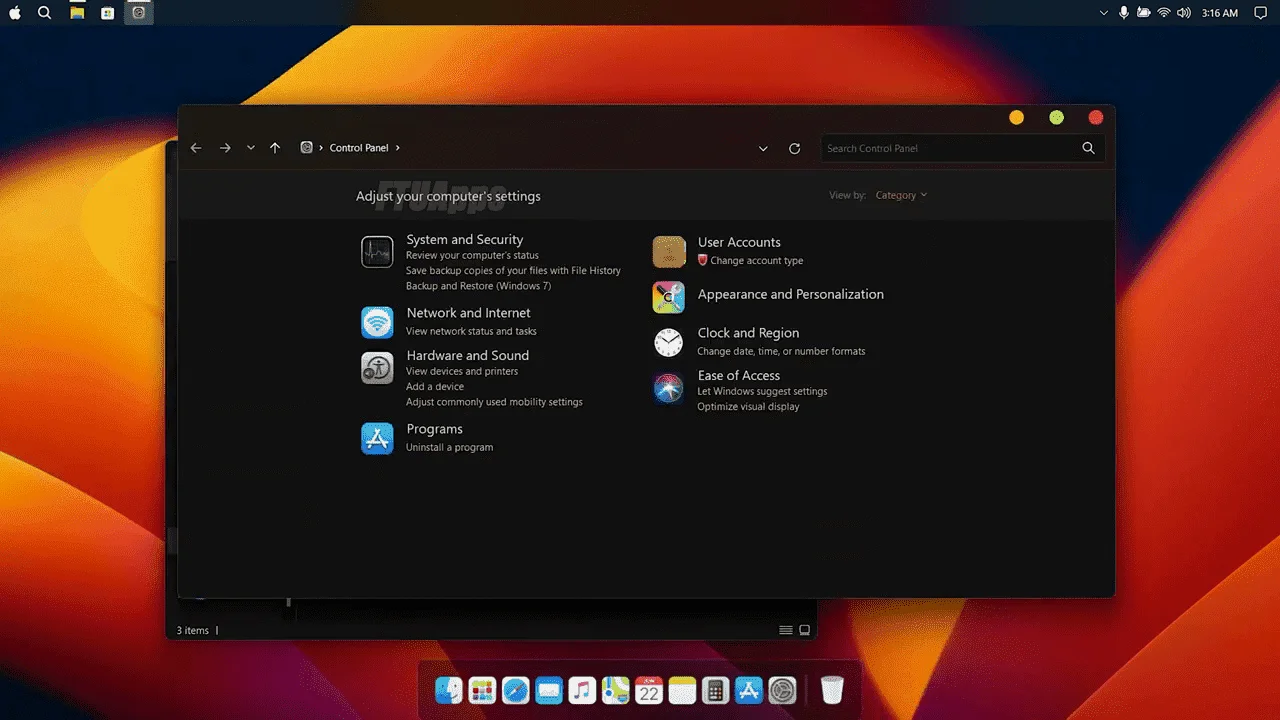Select Change account type

pyautogui.click(x=756, y=261)
